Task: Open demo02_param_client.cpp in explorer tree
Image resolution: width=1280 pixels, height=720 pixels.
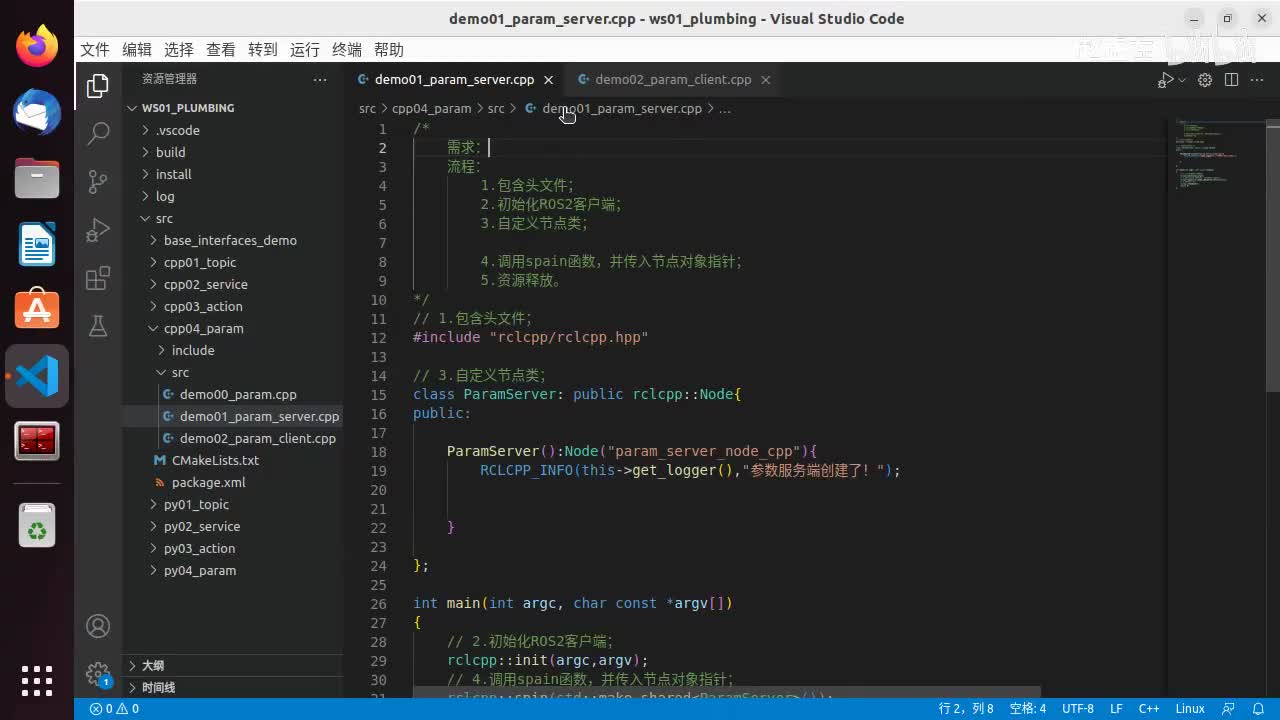Action: [x=233, y=438]
